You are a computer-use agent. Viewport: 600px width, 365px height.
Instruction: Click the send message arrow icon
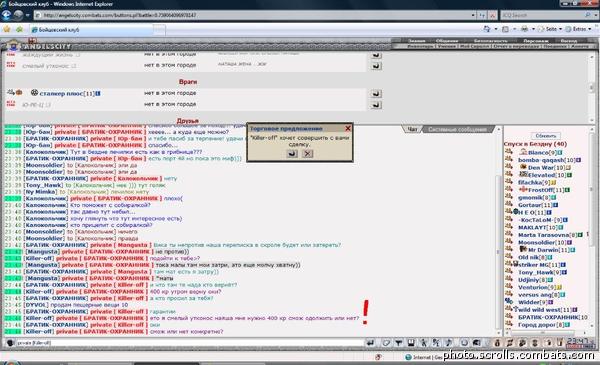coord(370,343)
